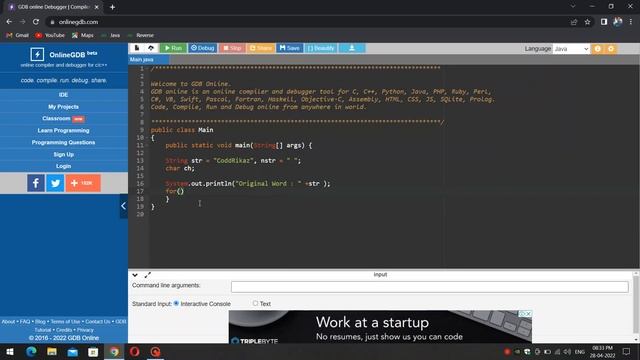Download the code using the download icon
640x360 pixels.
coord(352,48)
